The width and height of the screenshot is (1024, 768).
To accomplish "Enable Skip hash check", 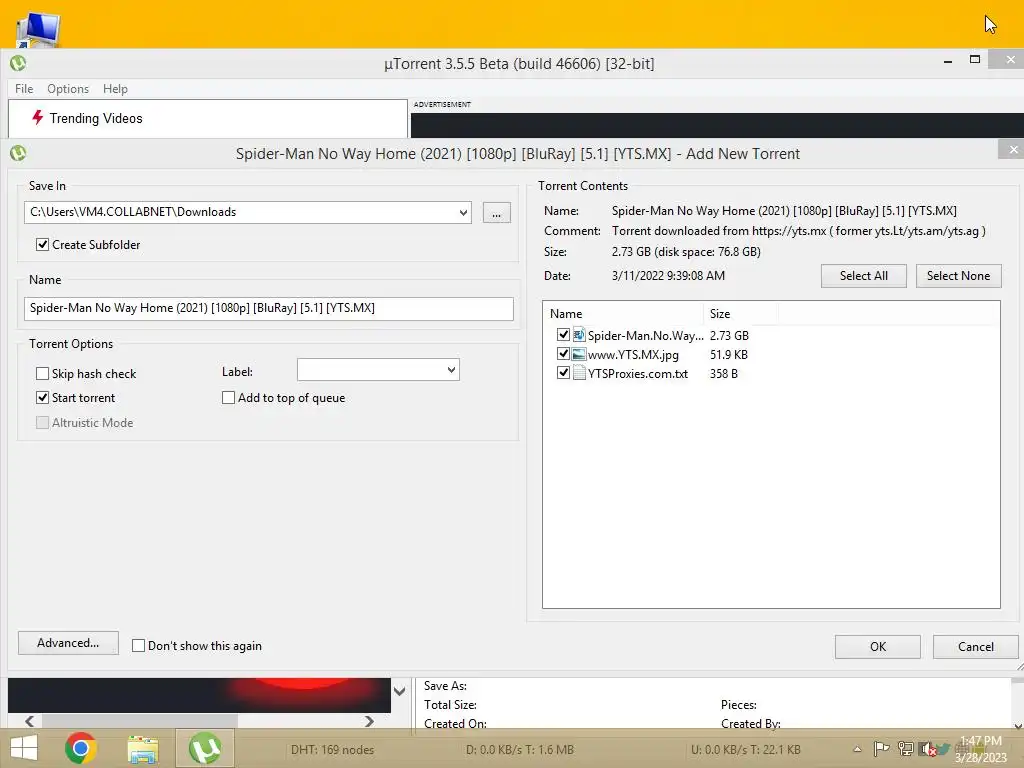I will 42,374.
